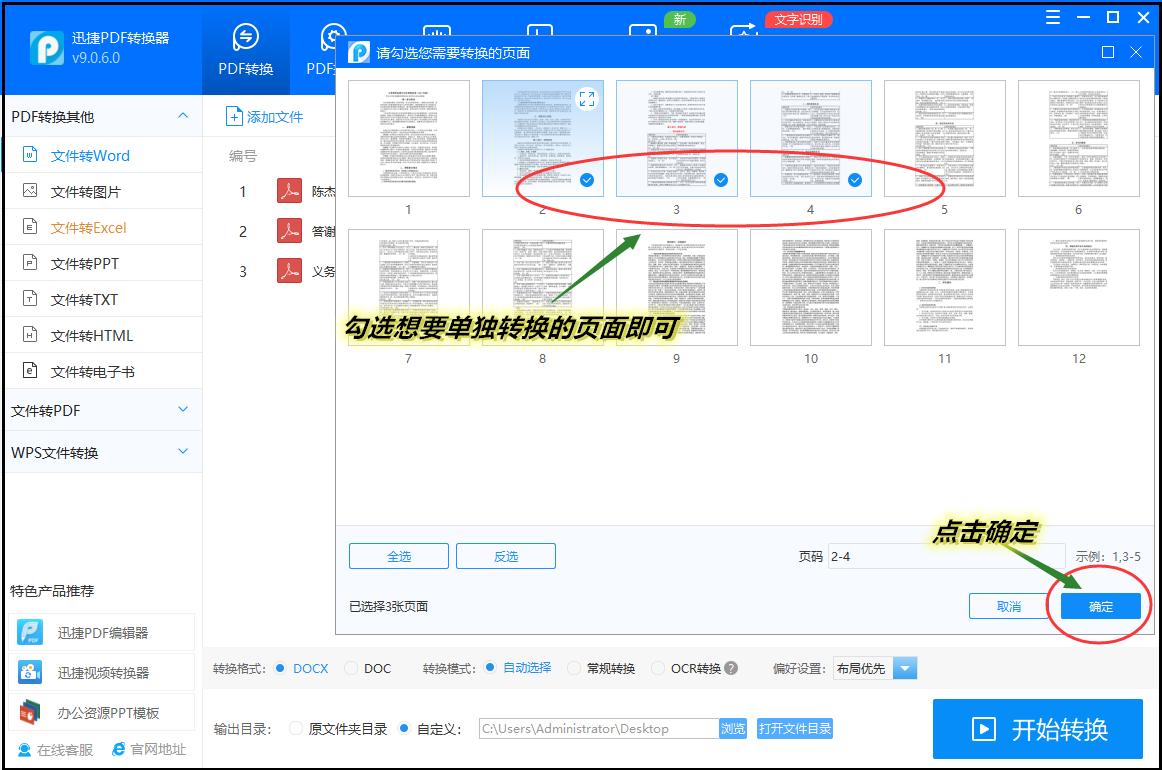Open the 偏好设置 layout dropdown
1162x770 pixels.
(x=903, y=668)
